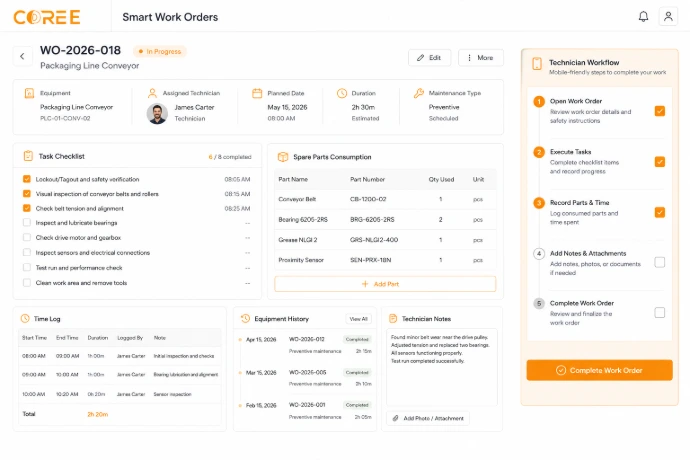Click the Assigned Technician person icon

(x=152, y=93)
